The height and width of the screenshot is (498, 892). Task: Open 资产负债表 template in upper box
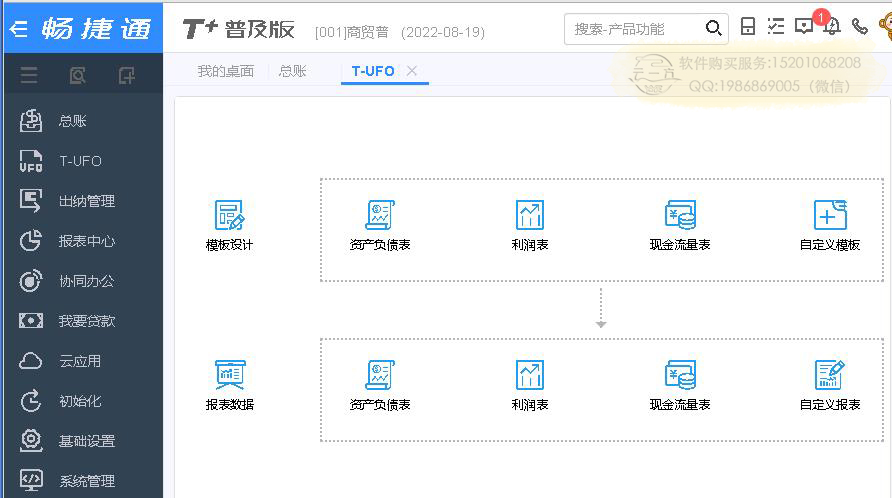coord(380,225)
